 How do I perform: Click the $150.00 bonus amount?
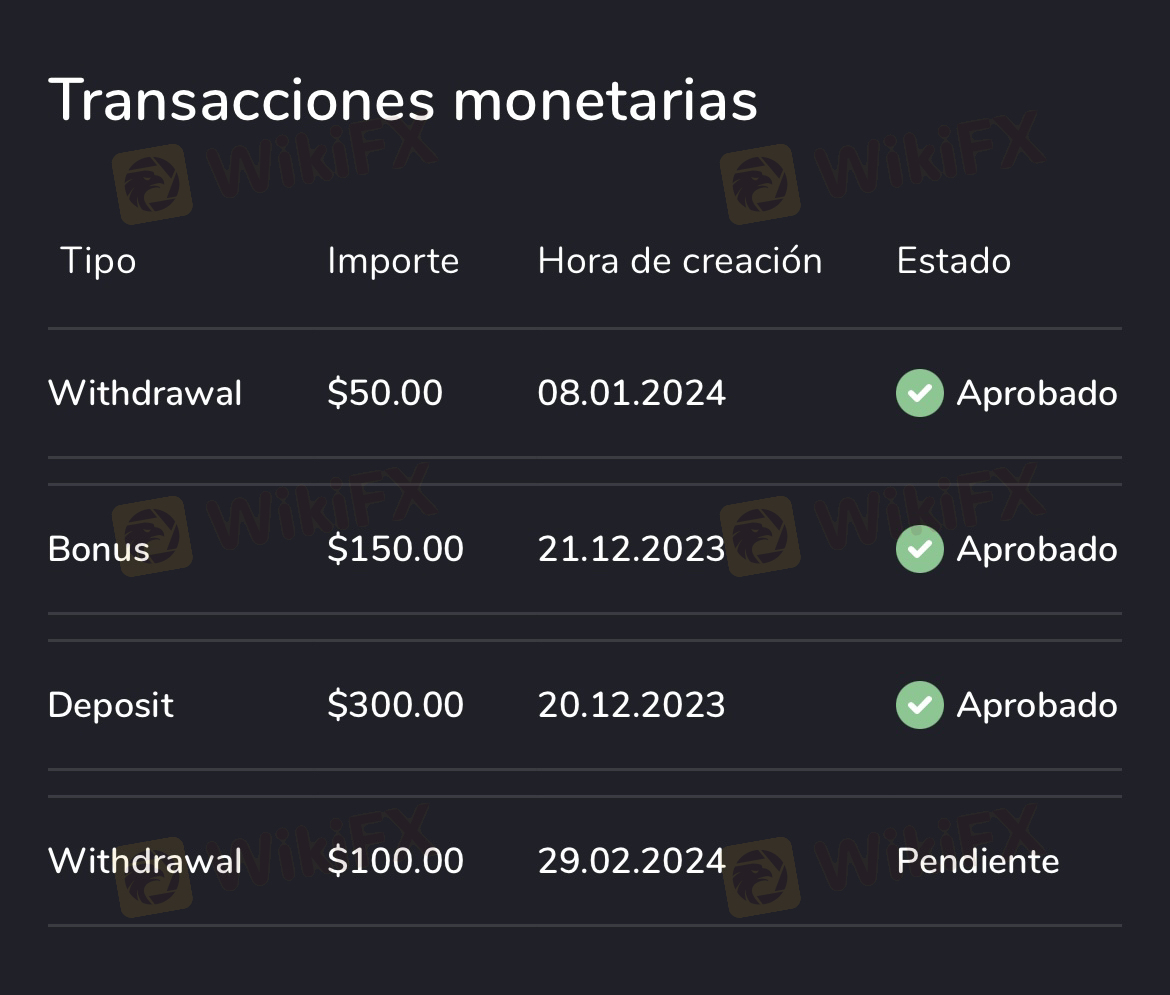[x=395, y=549]
